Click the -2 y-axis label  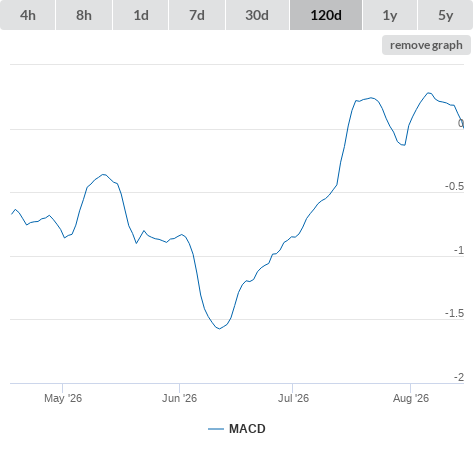(459, 377)
